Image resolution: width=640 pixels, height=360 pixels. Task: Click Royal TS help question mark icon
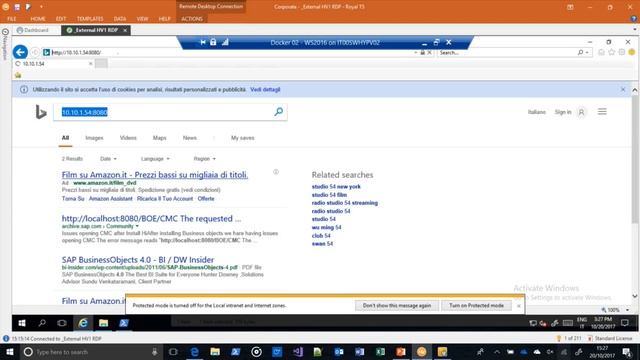point(634,19)
